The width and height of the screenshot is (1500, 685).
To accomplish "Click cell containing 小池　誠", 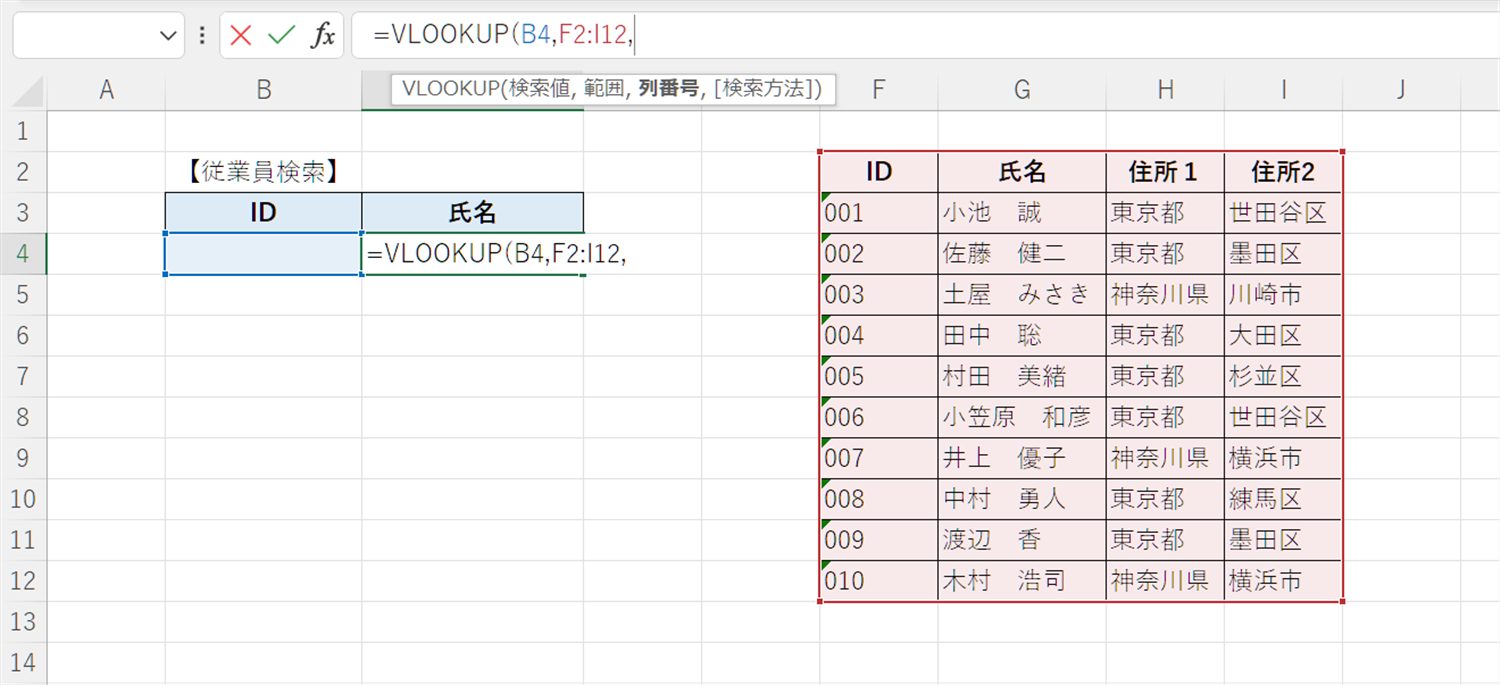I will click(1021, 213).
